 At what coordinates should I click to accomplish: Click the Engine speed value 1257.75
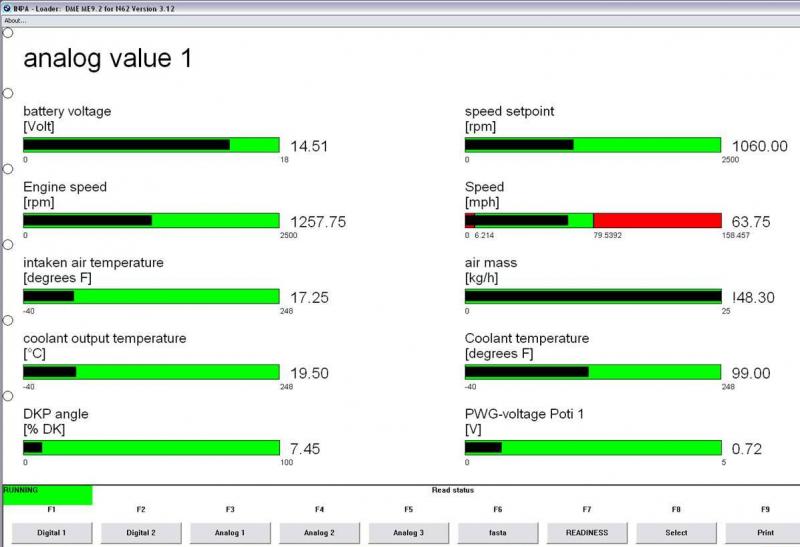(x=317, y=222)
